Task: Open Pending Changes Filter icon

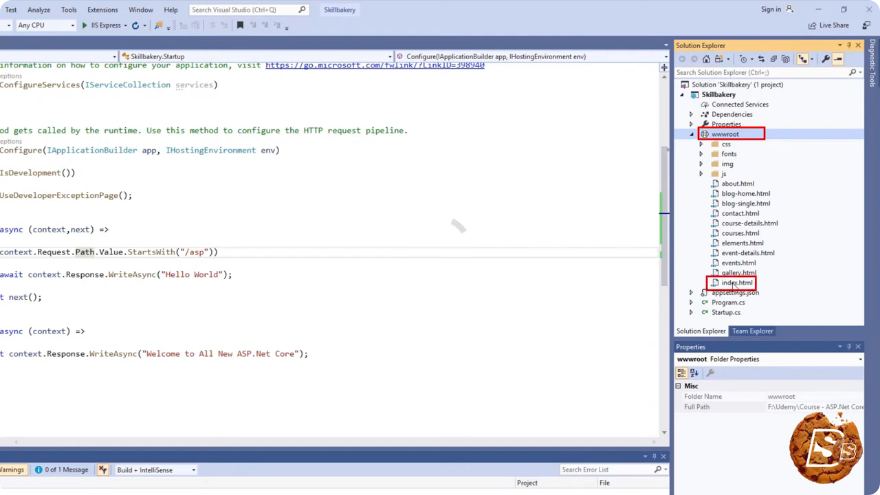Action: [x=743, y=59]
